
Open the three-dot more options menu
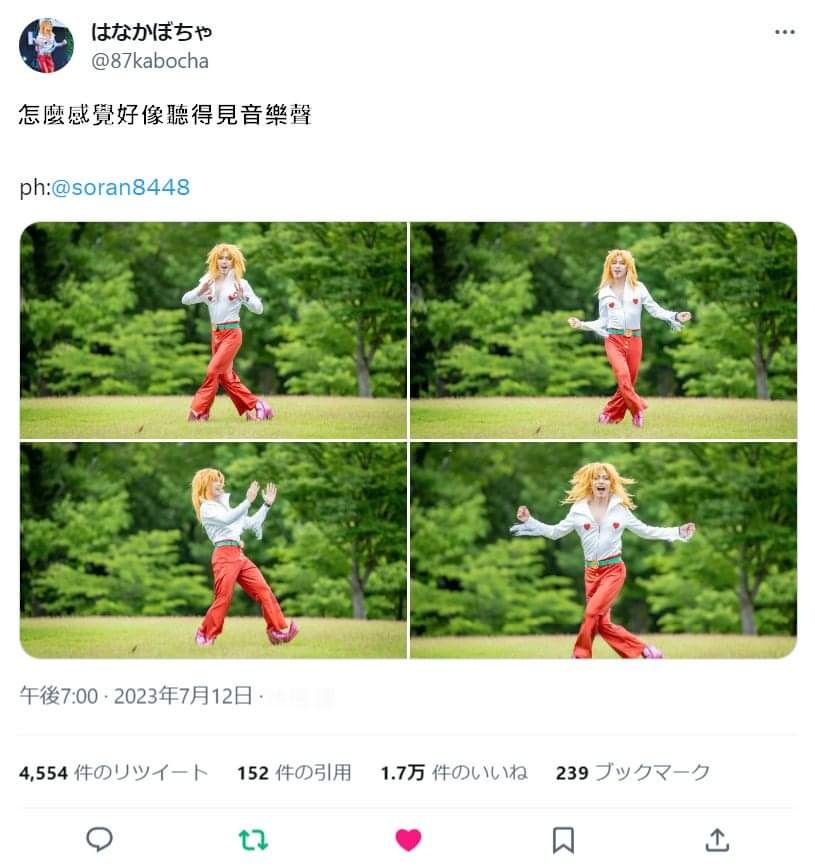coord(785,32)
